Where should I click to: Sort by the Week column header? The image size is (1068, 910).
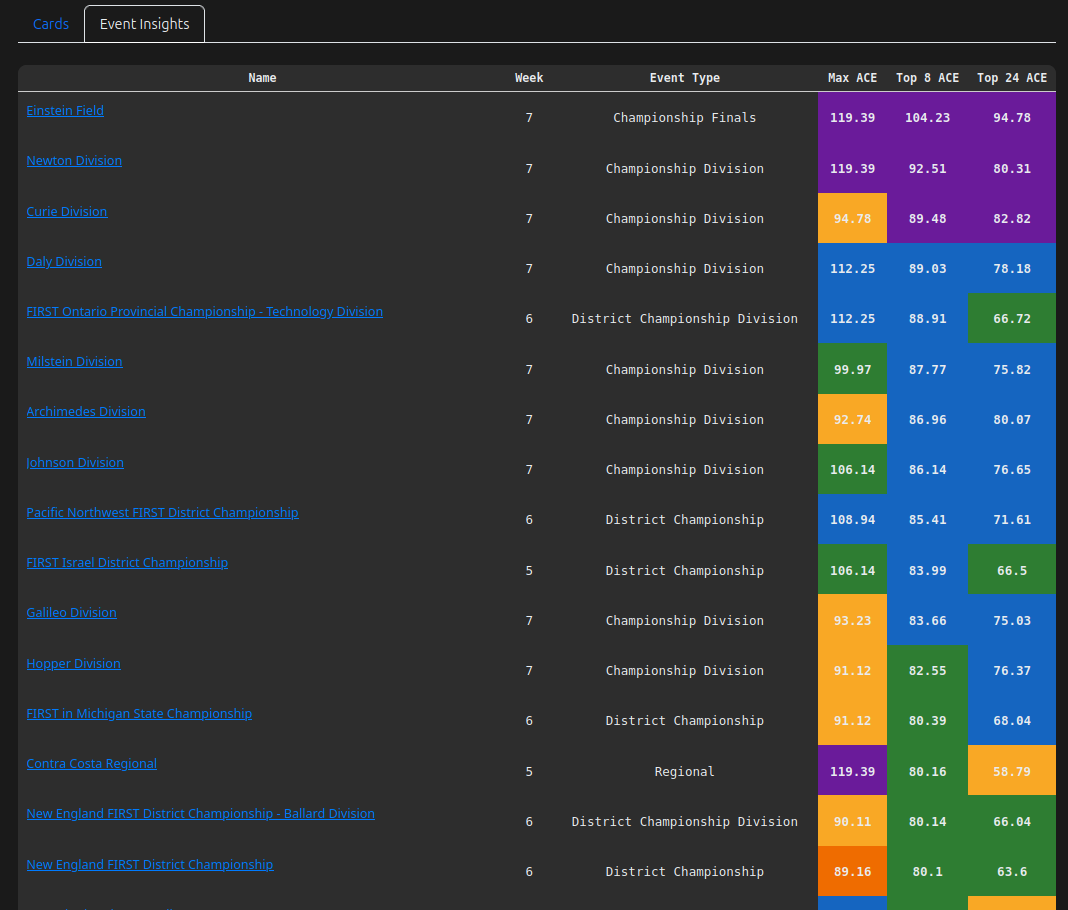tap(529, 78)
